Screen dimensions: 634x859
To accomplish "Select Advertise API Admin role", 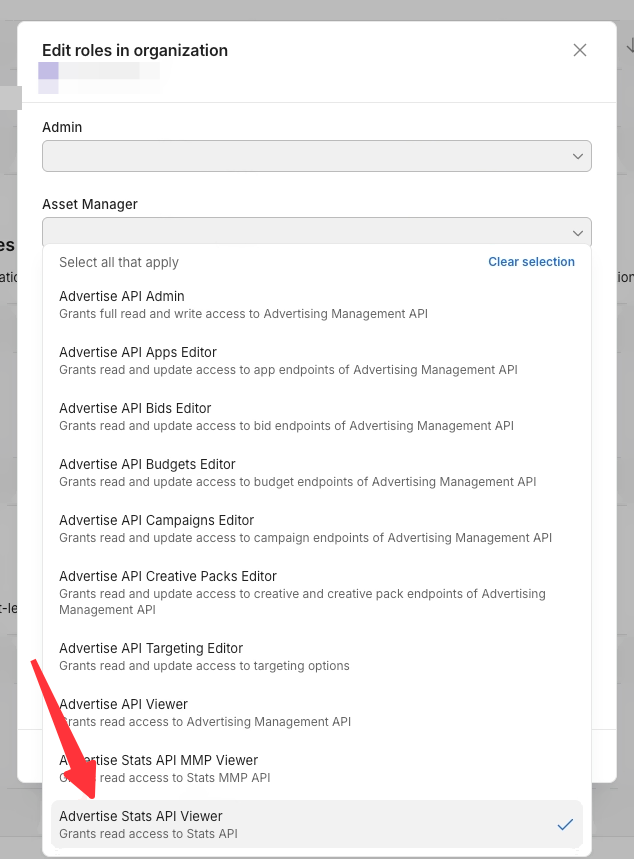I will click(x=317, y=305).
